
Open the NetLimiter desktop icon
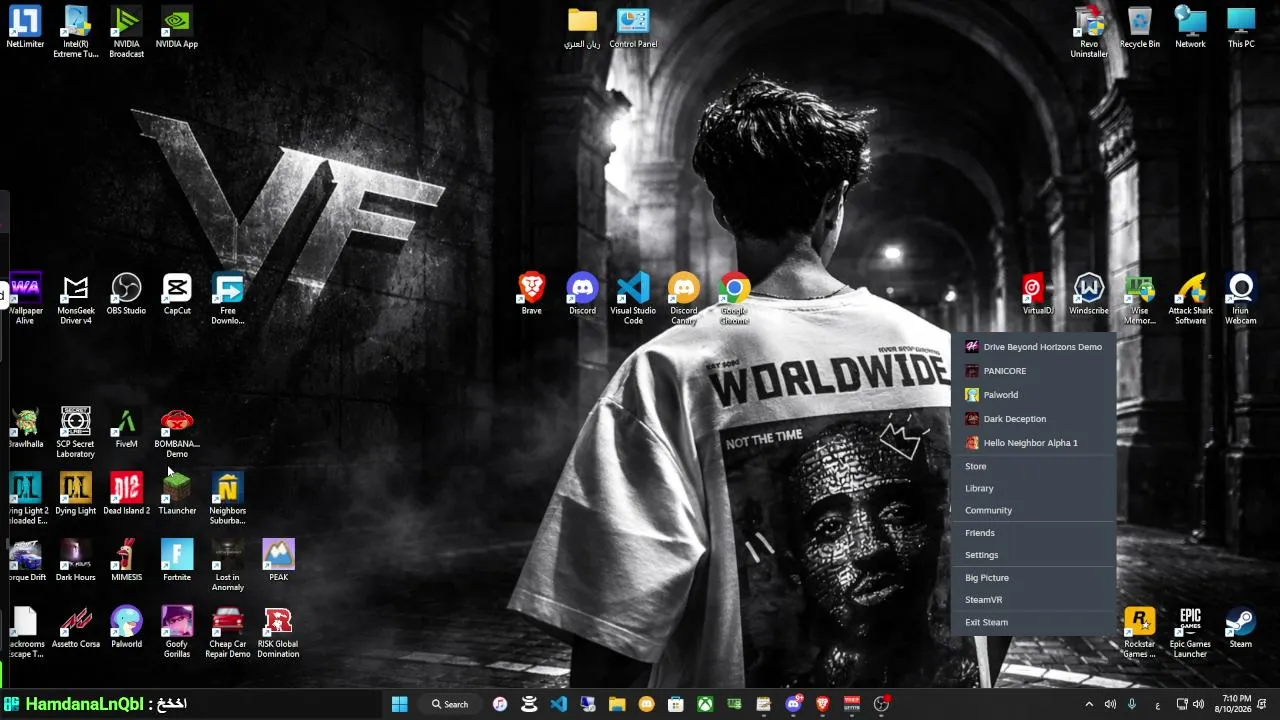25,28
